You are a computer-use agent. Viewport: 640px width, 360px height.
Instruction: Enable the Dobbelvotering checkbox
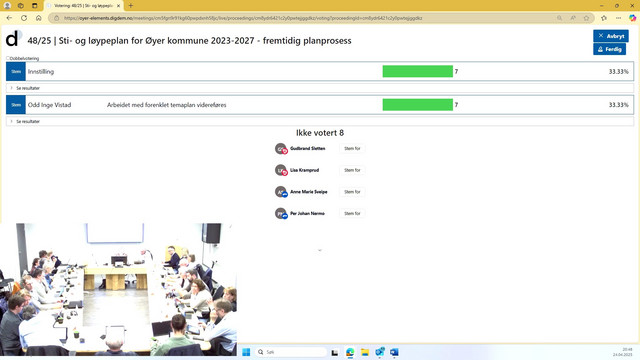(7, 58)
